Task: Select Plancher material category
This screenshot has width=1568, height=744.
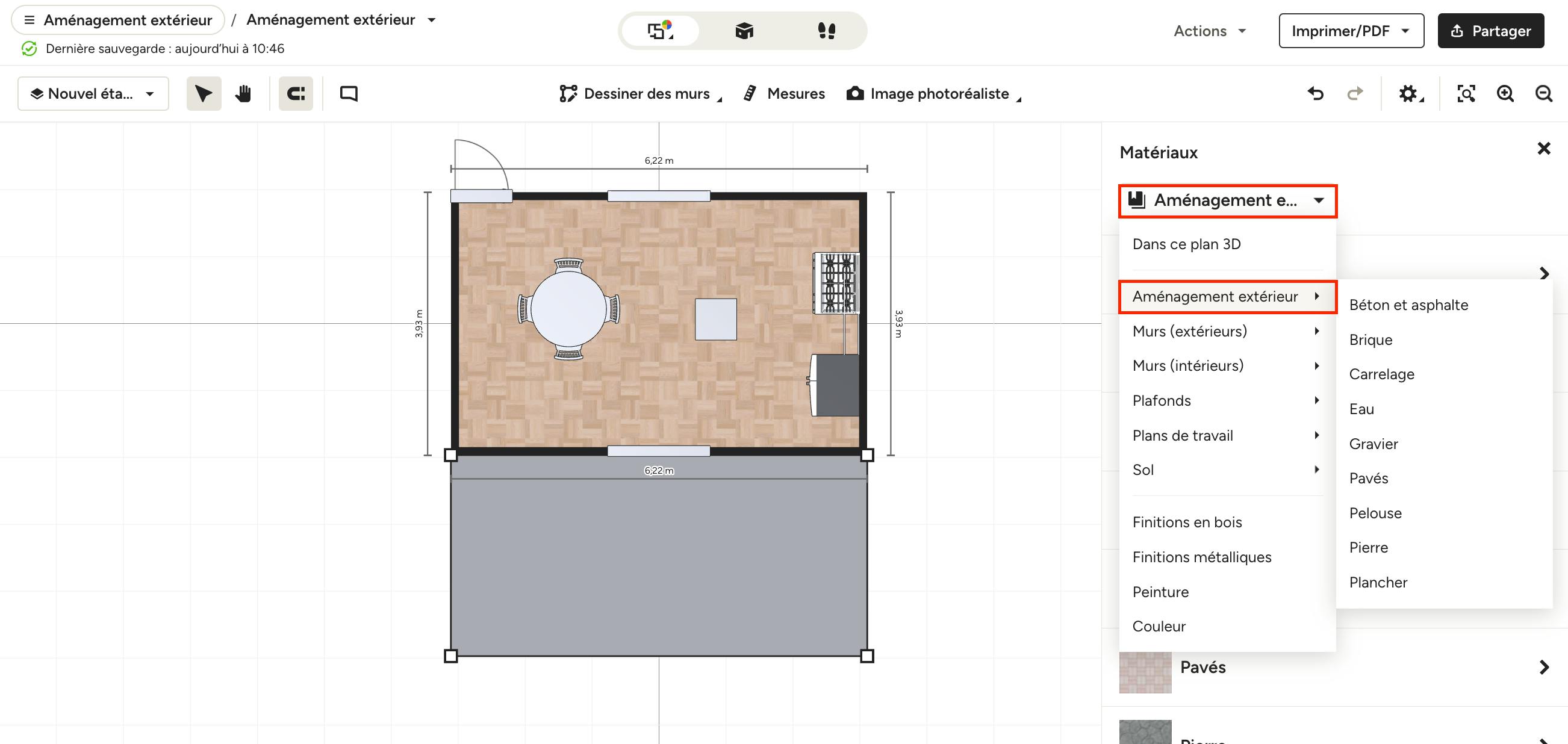Action: point(1444,582)
